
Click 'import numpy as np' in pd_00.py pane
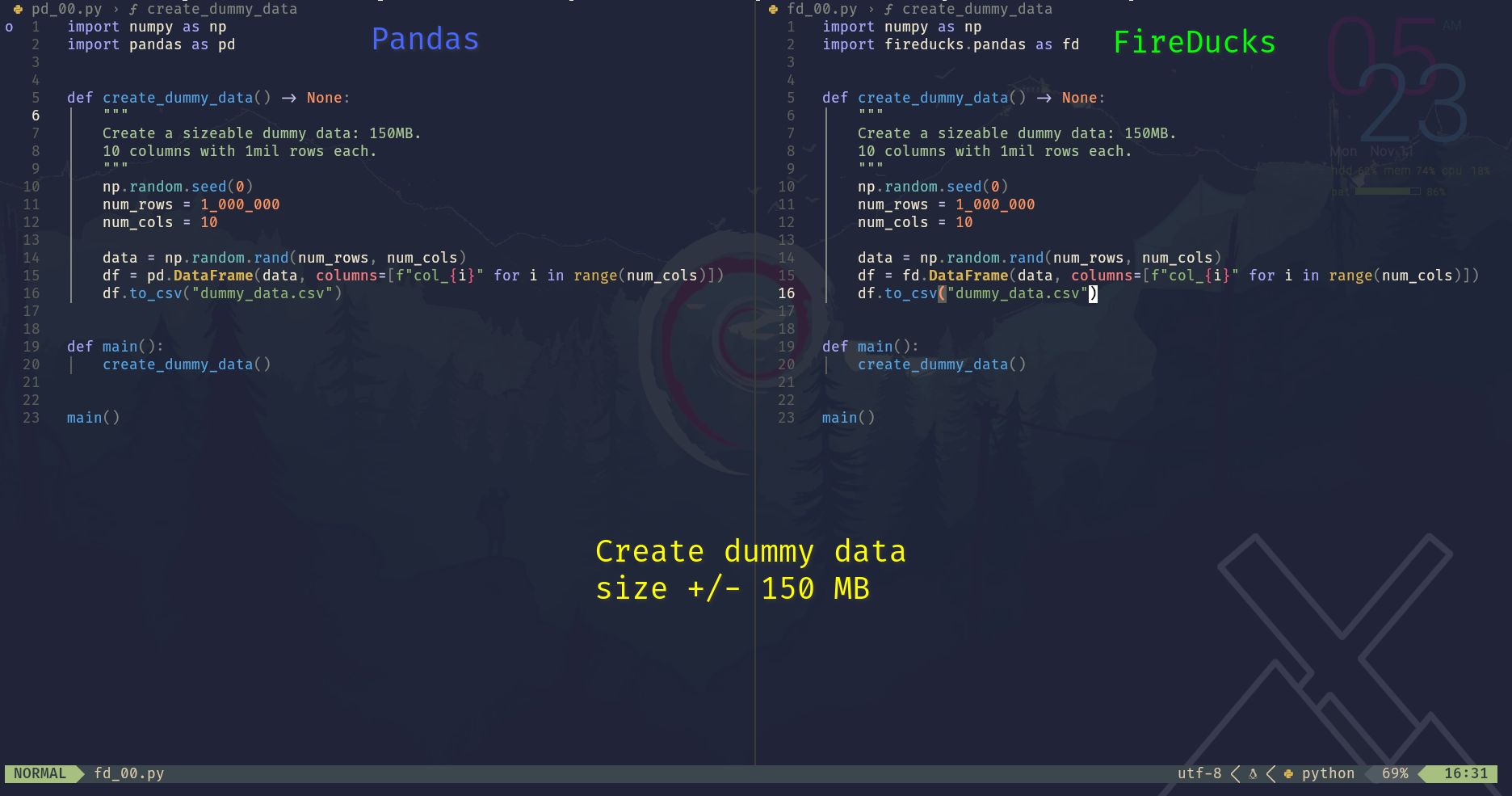[147, 27]
